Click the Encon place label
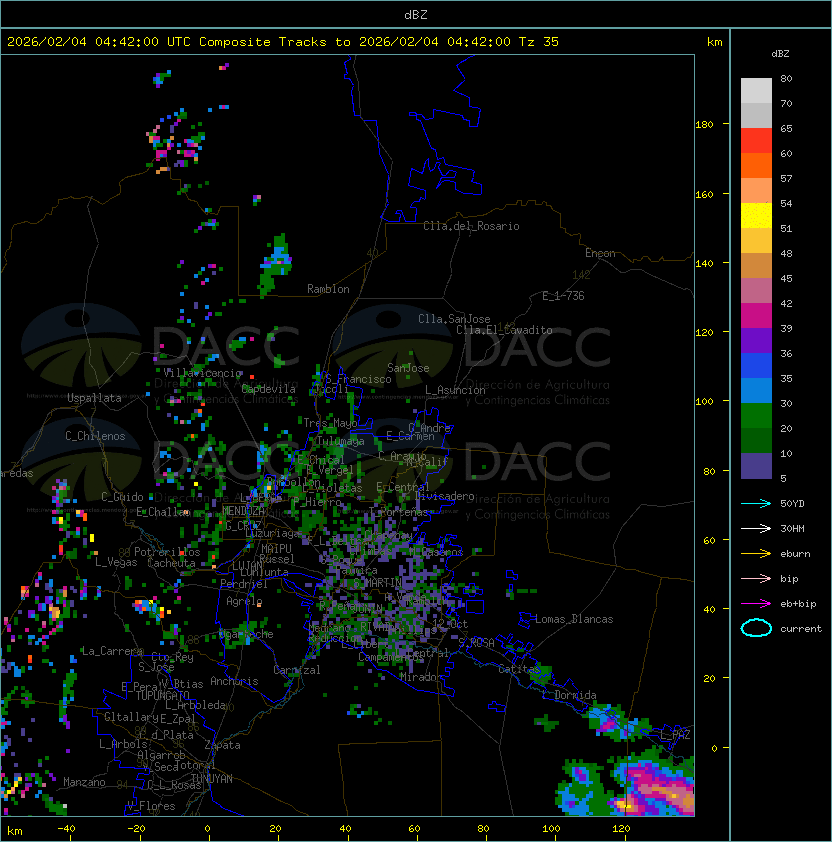The image size is (832, 842). pos(600,252)
